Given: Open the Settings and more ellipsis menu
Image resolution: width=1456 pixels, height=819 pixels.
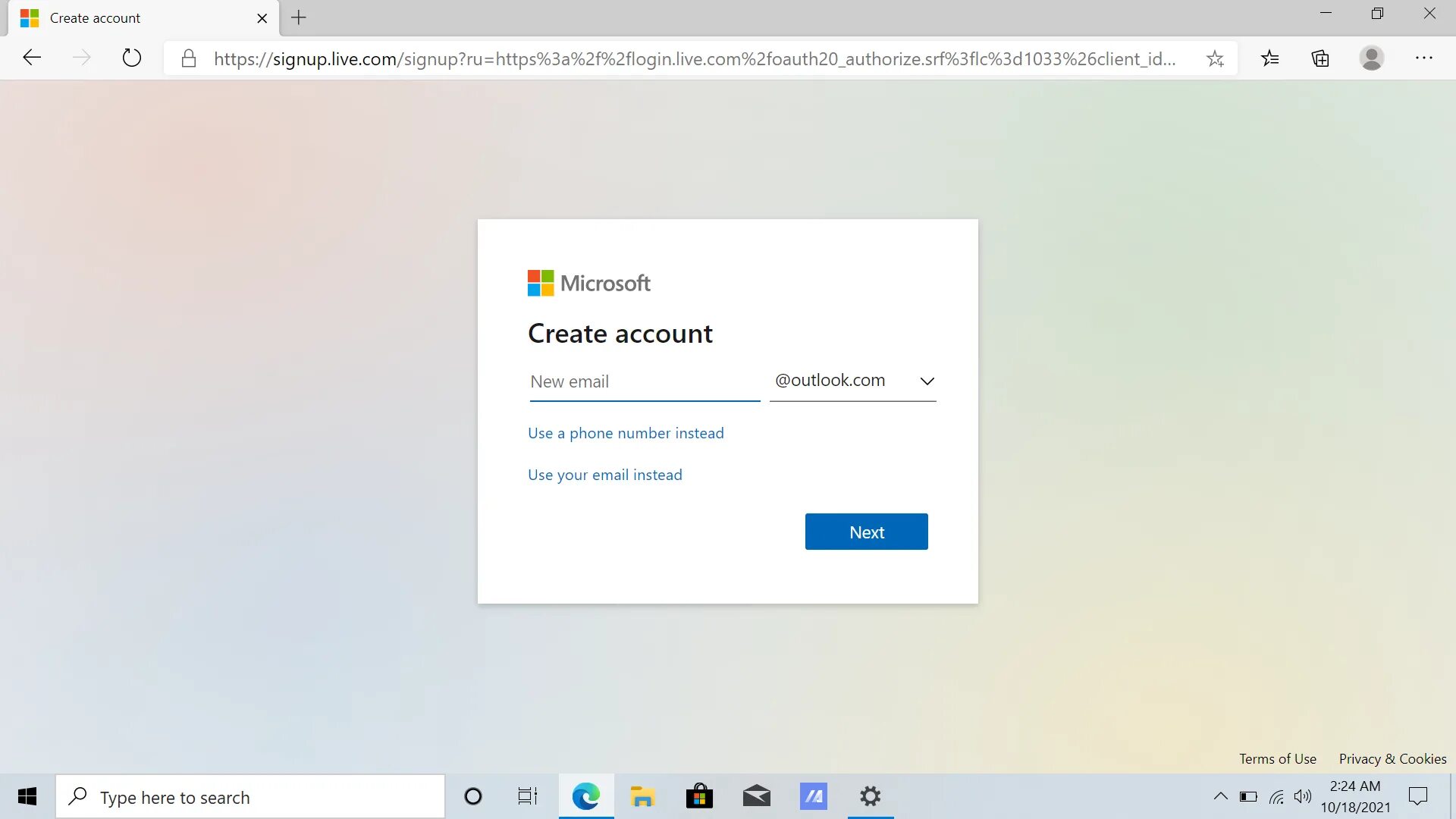Looking at the screenshot, I should point(1423,58).
